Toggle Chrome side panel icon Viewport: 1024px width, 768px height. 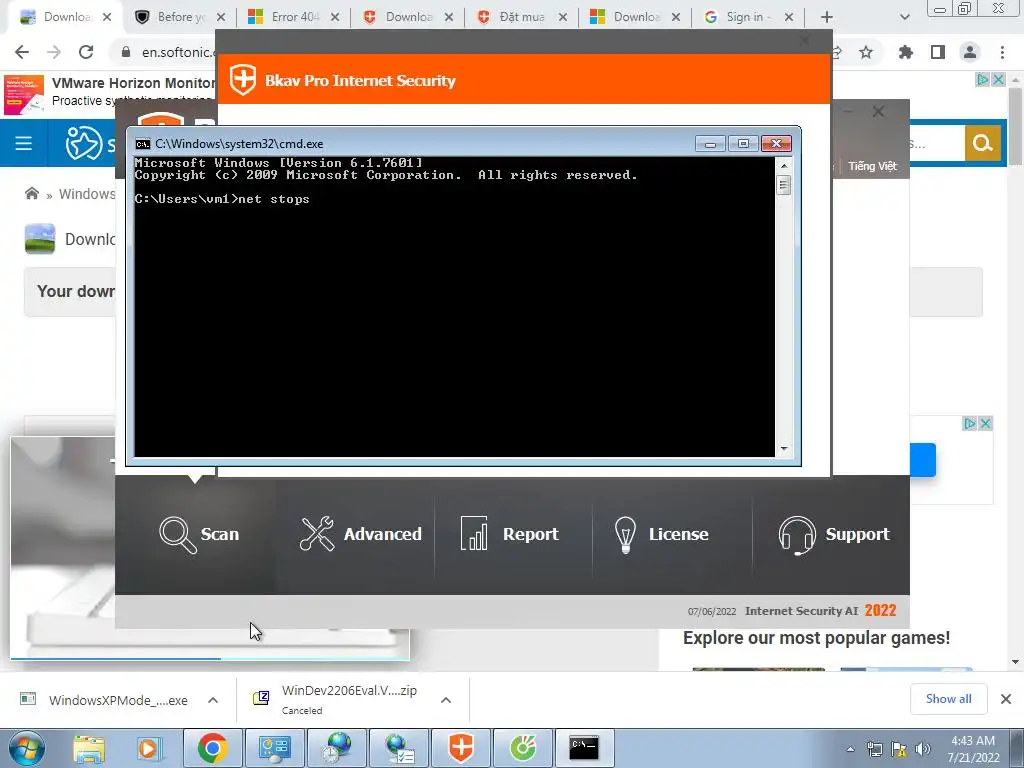point(938,52)
